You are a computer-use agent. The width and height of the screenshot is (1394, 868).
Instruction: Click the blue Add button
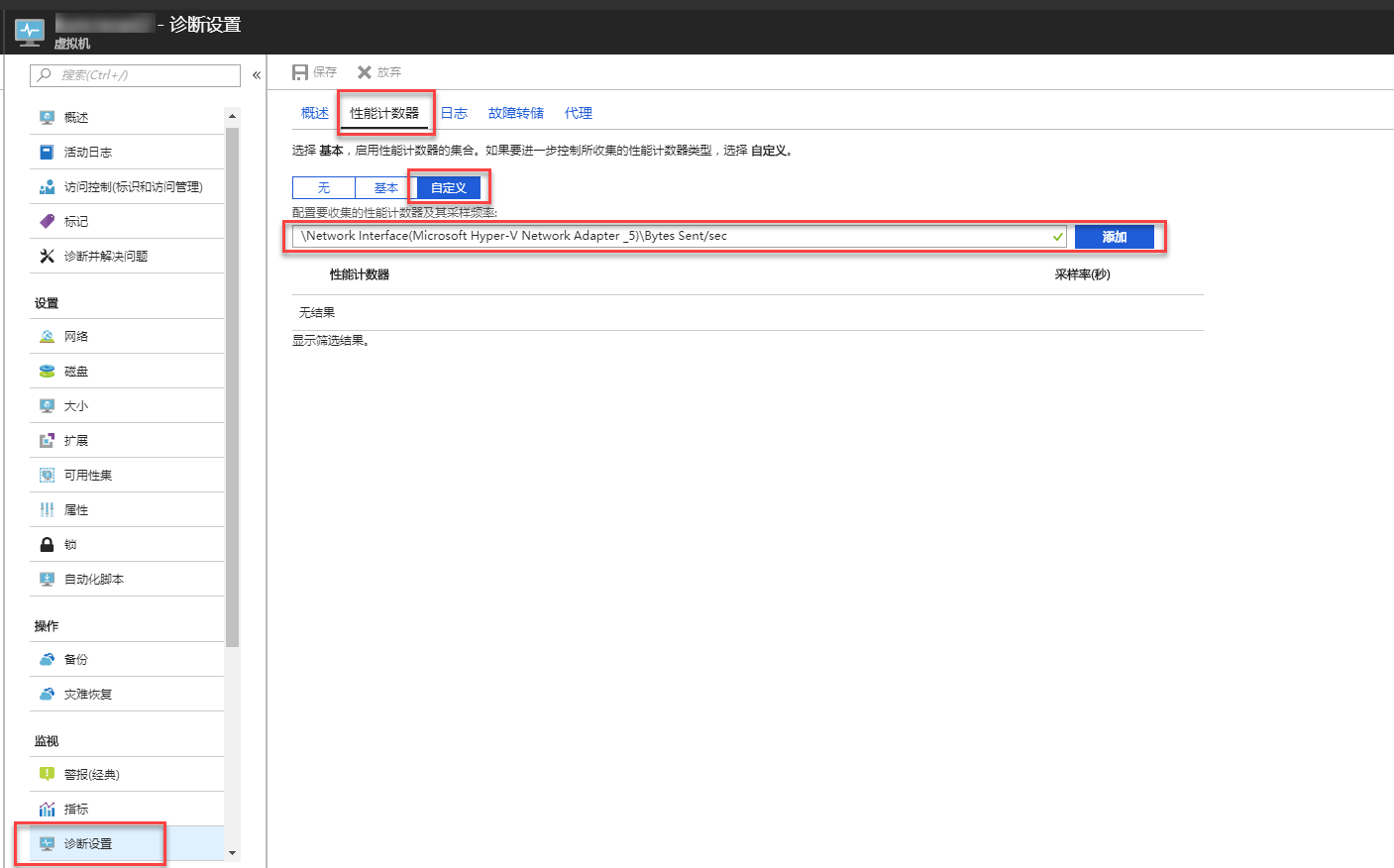(x=1114, y=237)
